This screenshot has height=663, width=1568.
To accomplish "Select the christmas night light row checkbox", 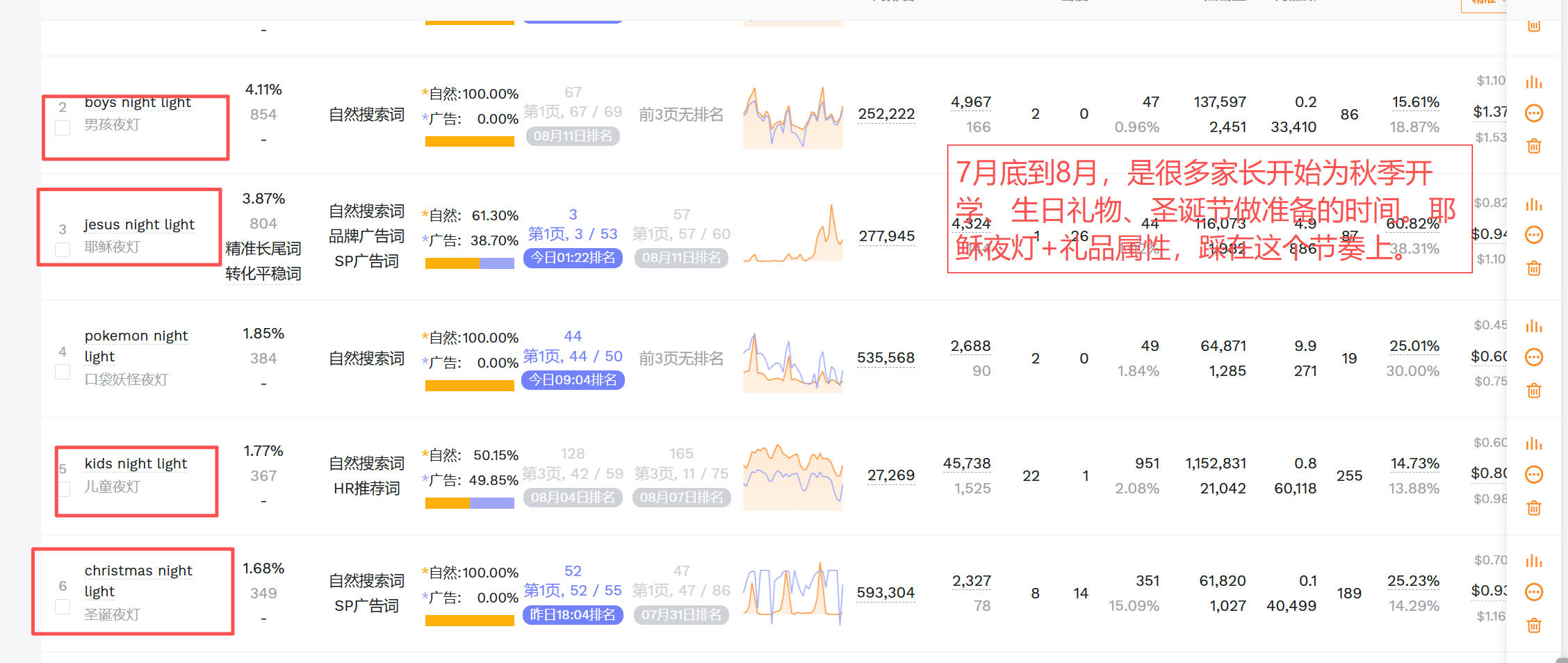I will pyautogui.click(x=63, y=607).
